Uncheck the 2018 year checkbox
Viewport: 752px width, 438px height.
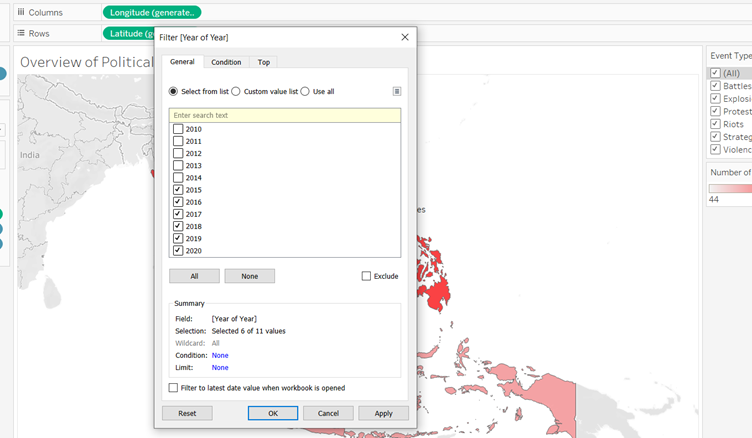point(178,226)
